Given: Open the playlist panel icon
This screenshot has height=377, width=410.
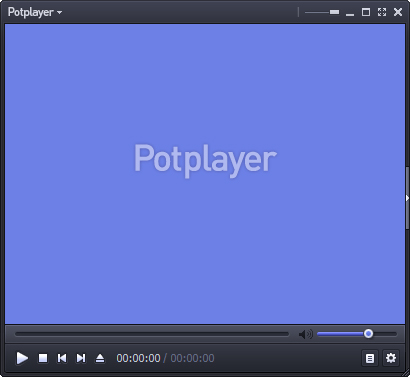Looking at the screenshot, I should (x=370, y=358).
